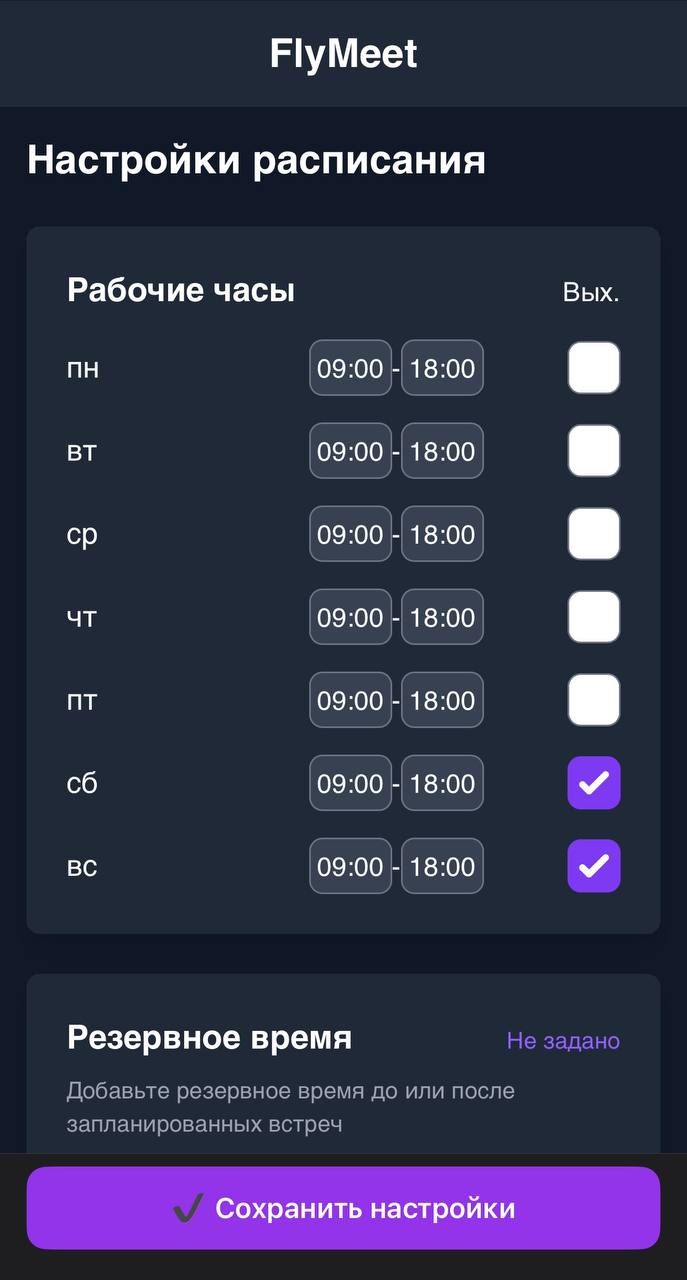Mark Monday (пн) as a day off
This screenshot has height=1280, width=687.
[593, 367]
